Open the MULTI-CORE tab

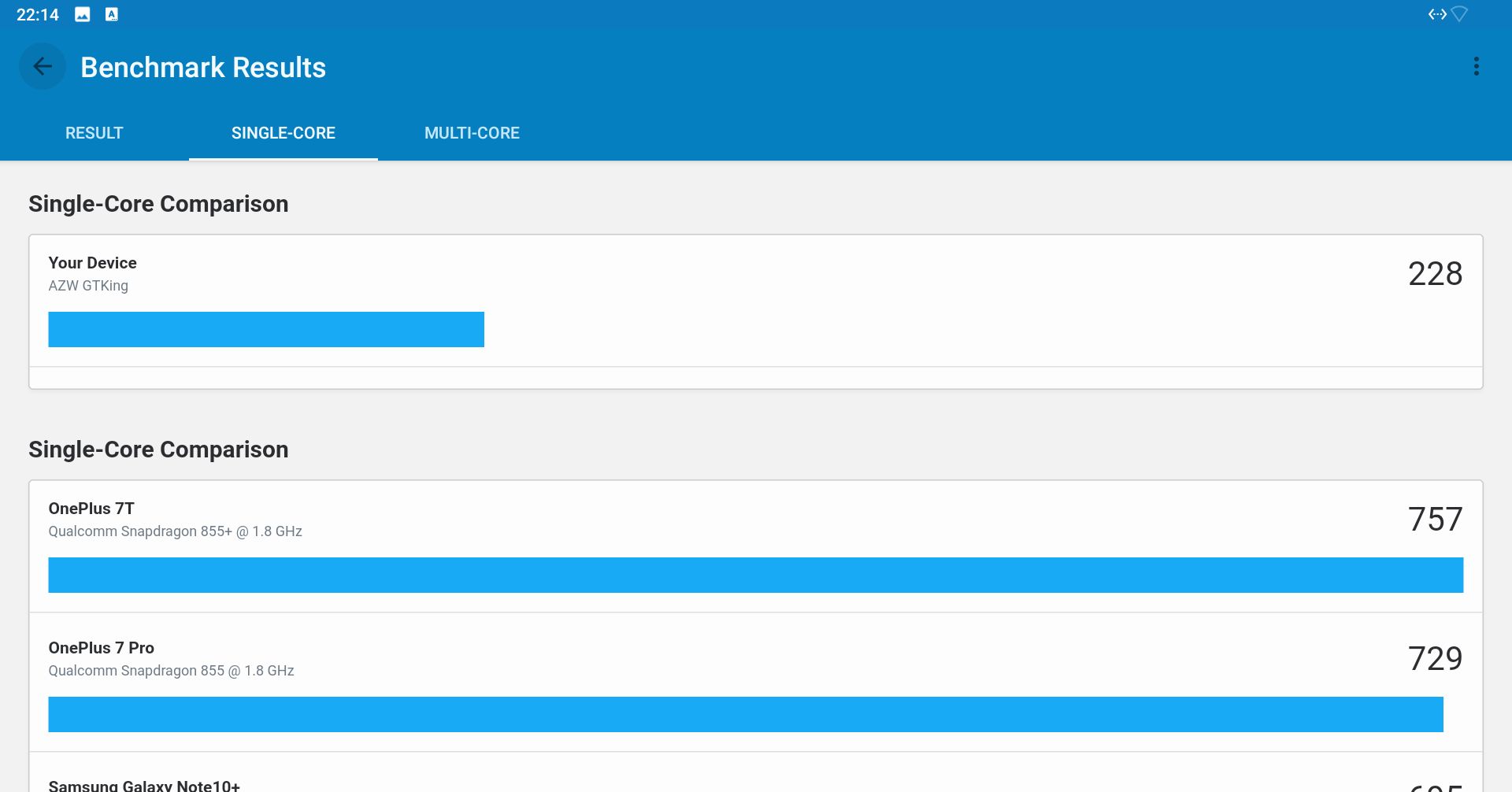[472, 133]
